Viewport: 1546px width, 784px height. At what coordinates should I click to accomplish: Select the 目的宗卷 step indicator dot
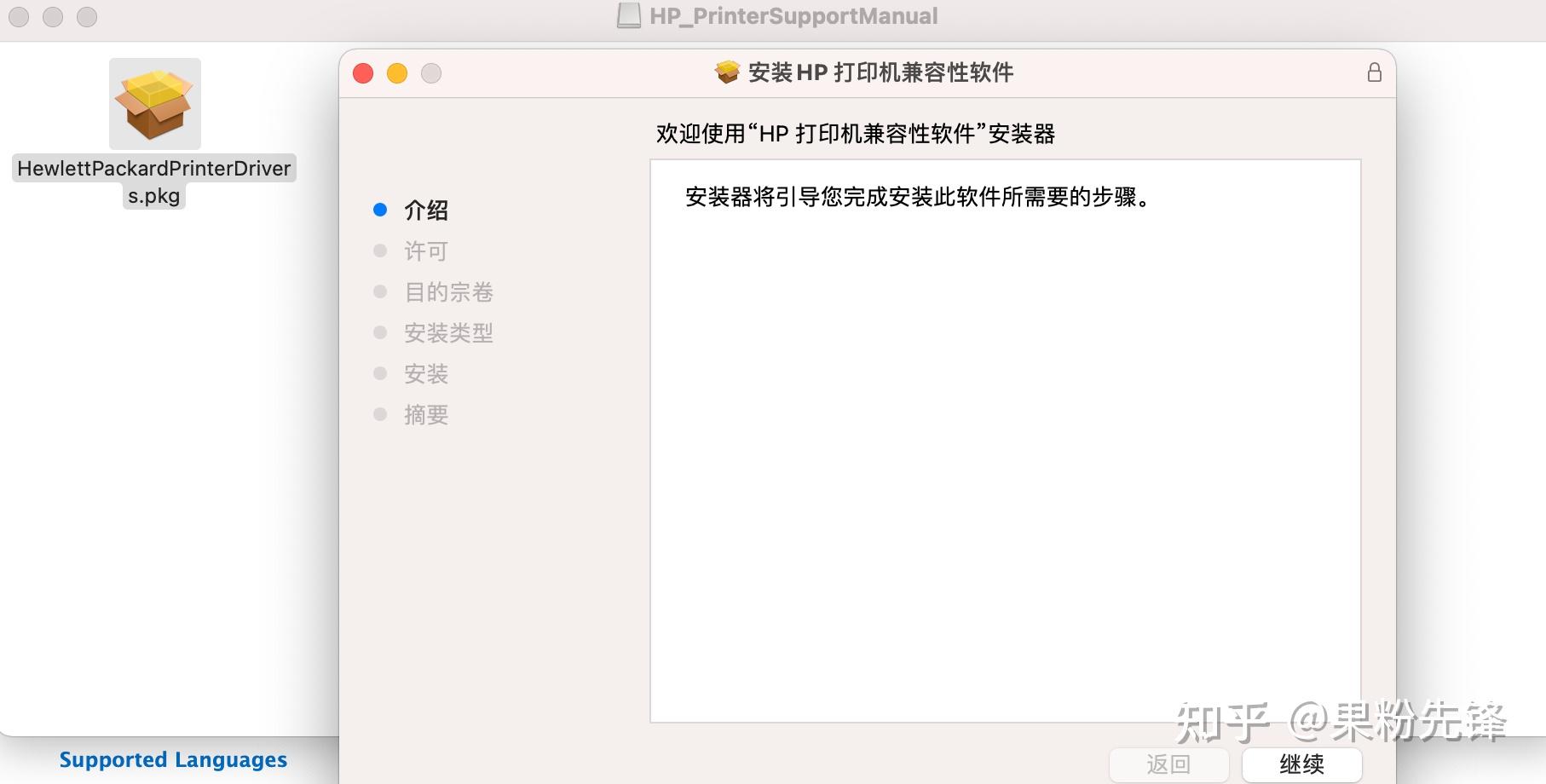(x=380, y=291)
